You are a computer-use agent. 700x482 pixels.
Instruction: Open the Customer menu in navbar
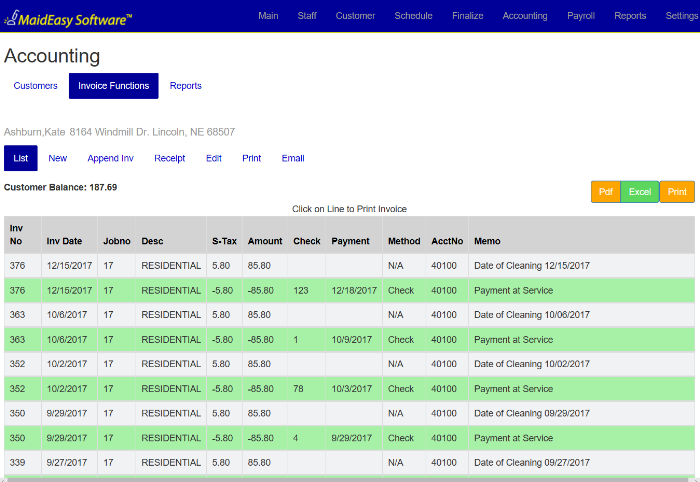[355, 16]
